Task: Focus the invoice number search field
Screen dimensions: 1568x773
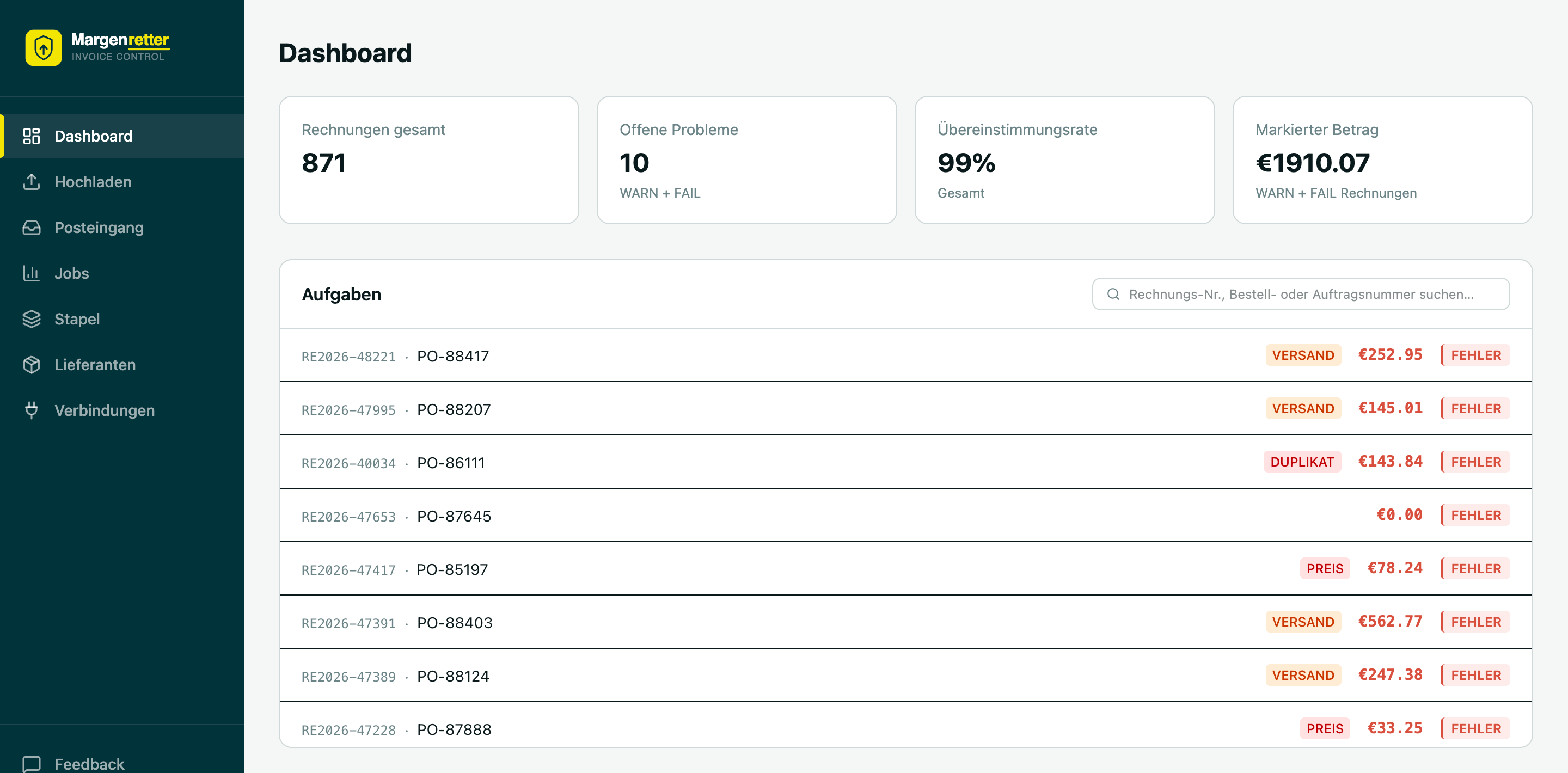Action: pyautogui.click(x=1301, y=294)
